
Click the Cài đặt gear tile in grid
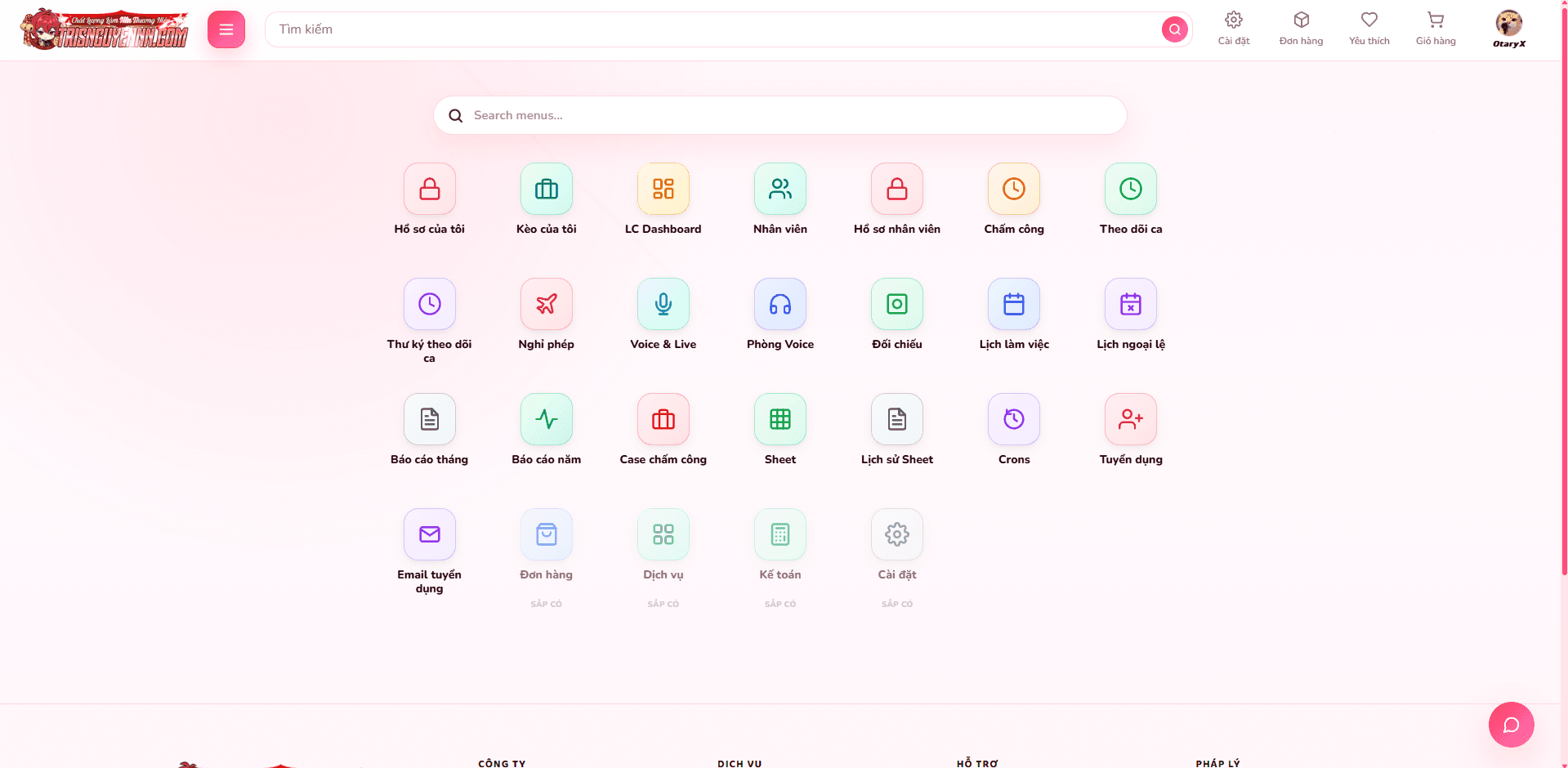(x=897, y=534)
